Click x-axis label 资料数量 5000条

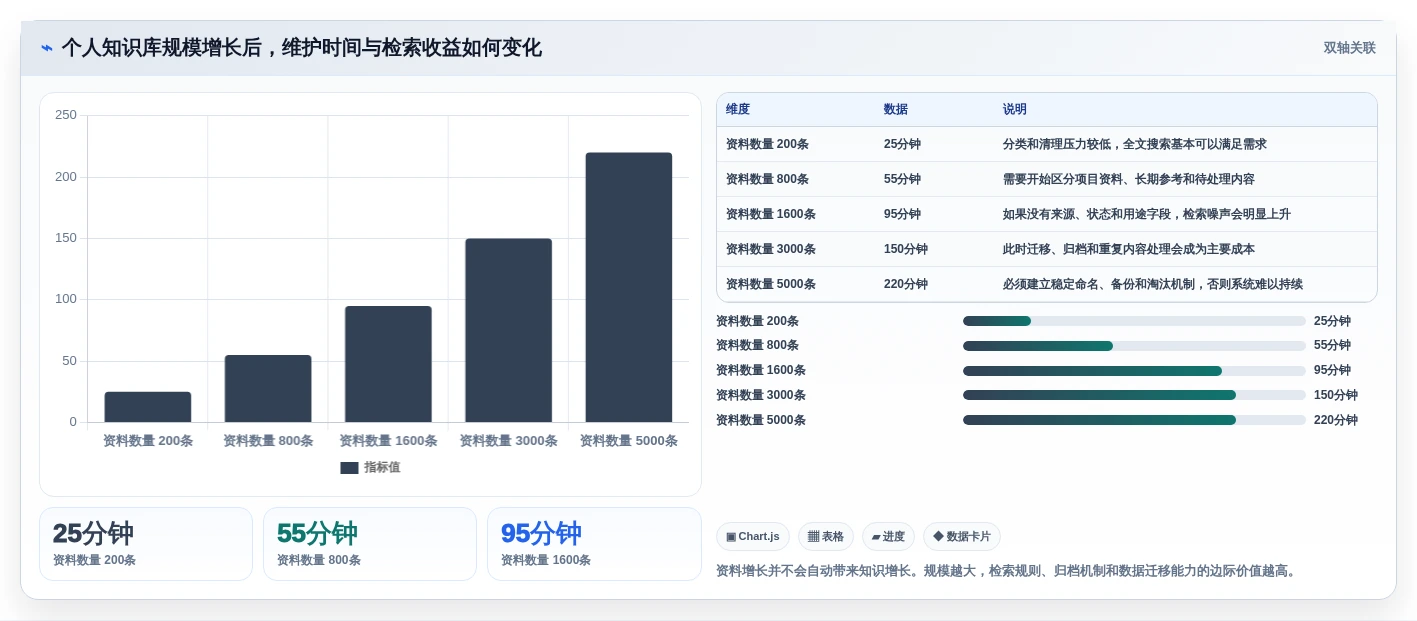tap(629, 441)
